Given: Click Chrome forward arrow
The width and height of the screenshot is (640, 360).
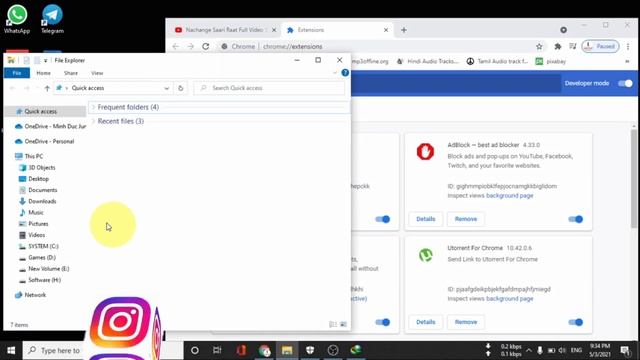Looking at the screenshot, I should coord(191,47).
